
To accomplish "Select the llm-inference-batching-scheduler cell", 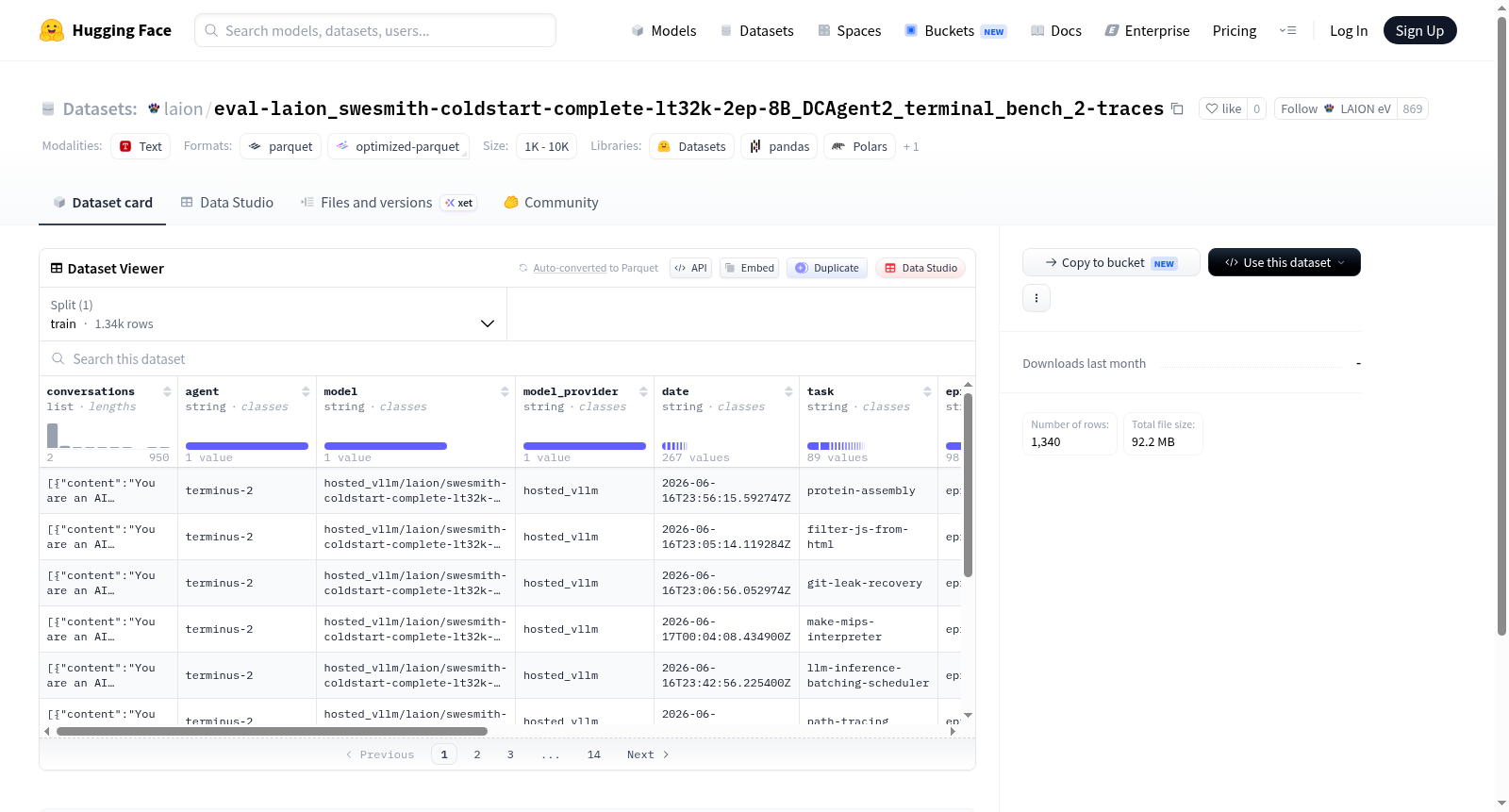I will pyautogui.click(x=868, y=675).
